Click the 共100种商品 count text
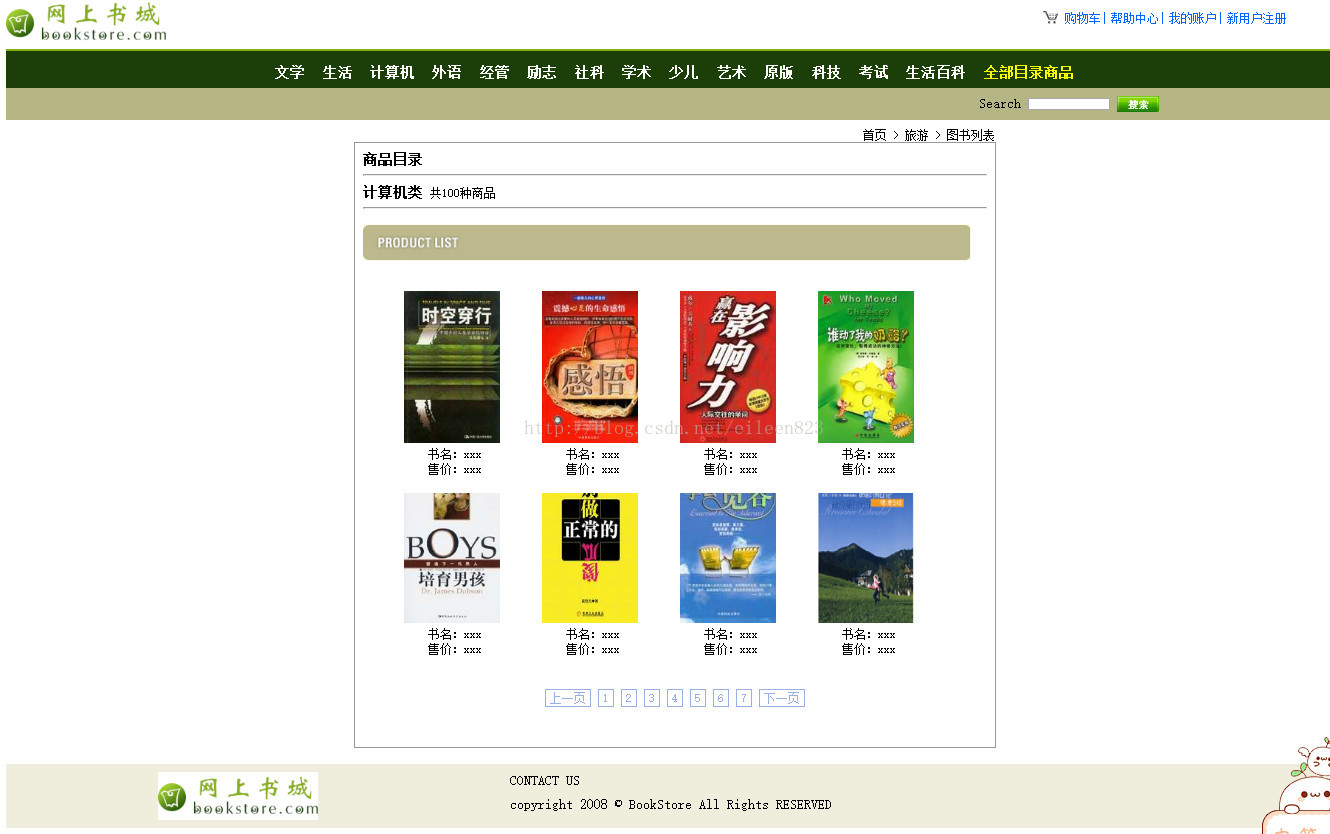Image resolution: width=1330 pixels, height=834 pixels. (463, 193)
